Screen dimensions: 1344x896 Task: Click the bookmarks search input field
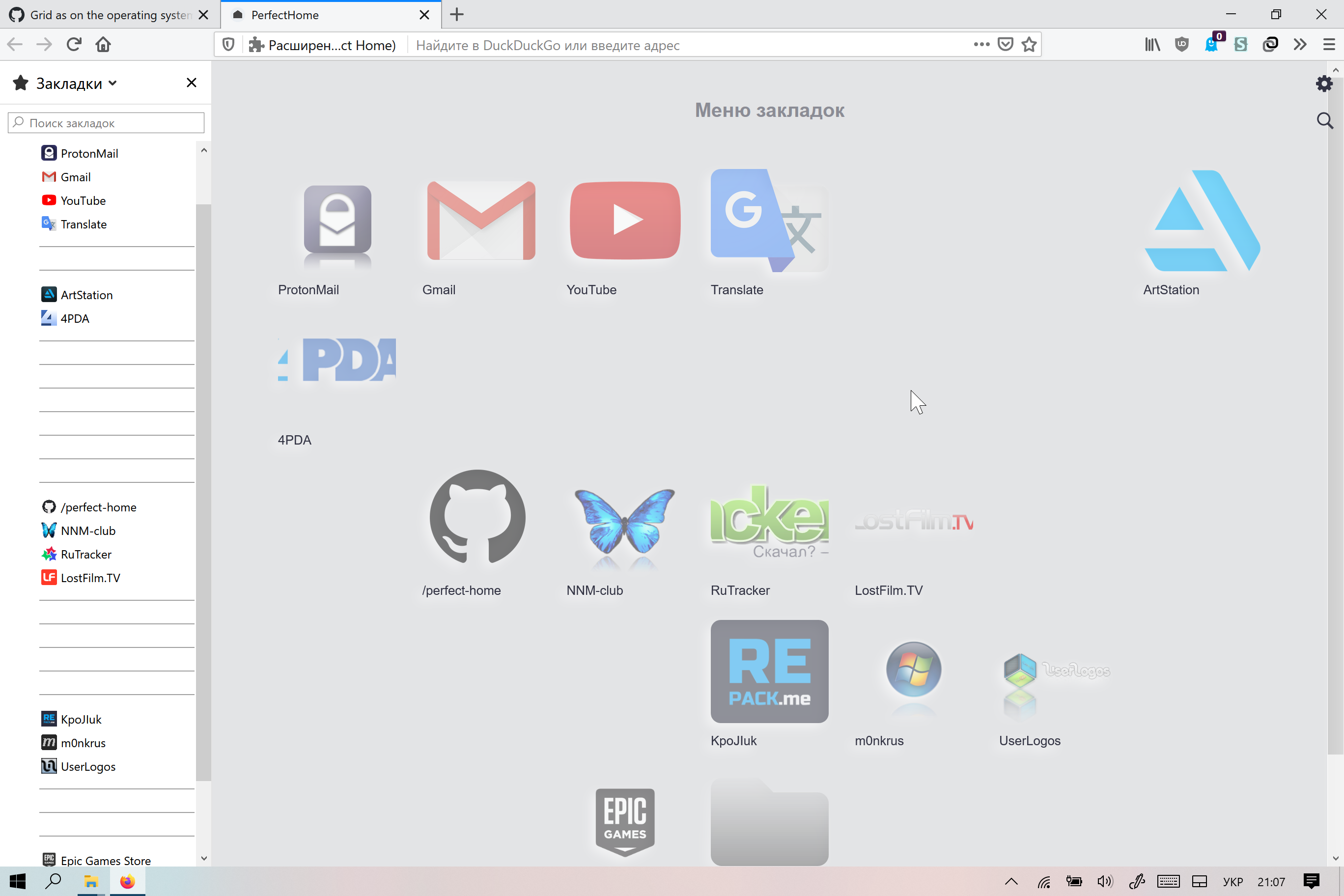click(107, 122)
